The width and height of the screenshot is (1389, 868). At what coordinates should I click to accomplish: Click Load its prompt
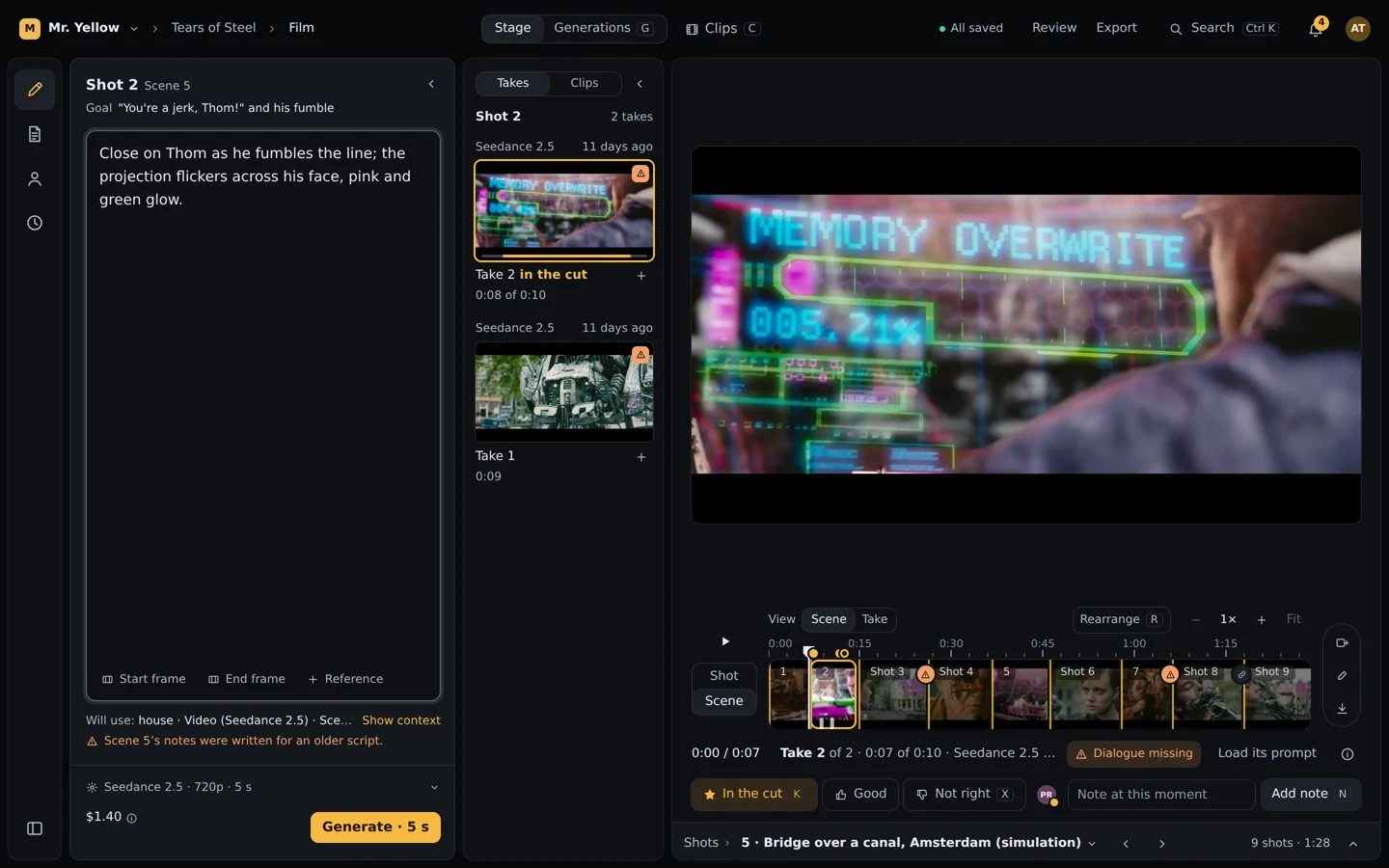(x=1266, y=753)
